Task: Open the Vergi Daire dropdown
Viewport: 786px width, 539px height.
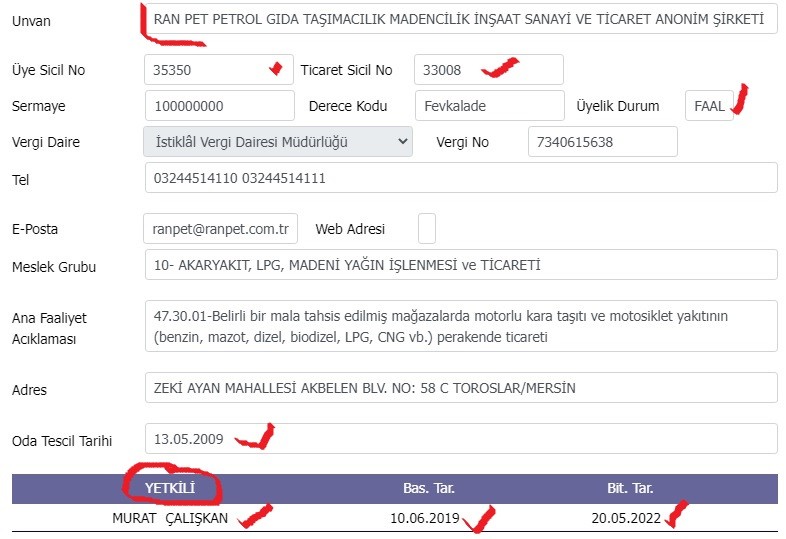Action: (278, 142)
